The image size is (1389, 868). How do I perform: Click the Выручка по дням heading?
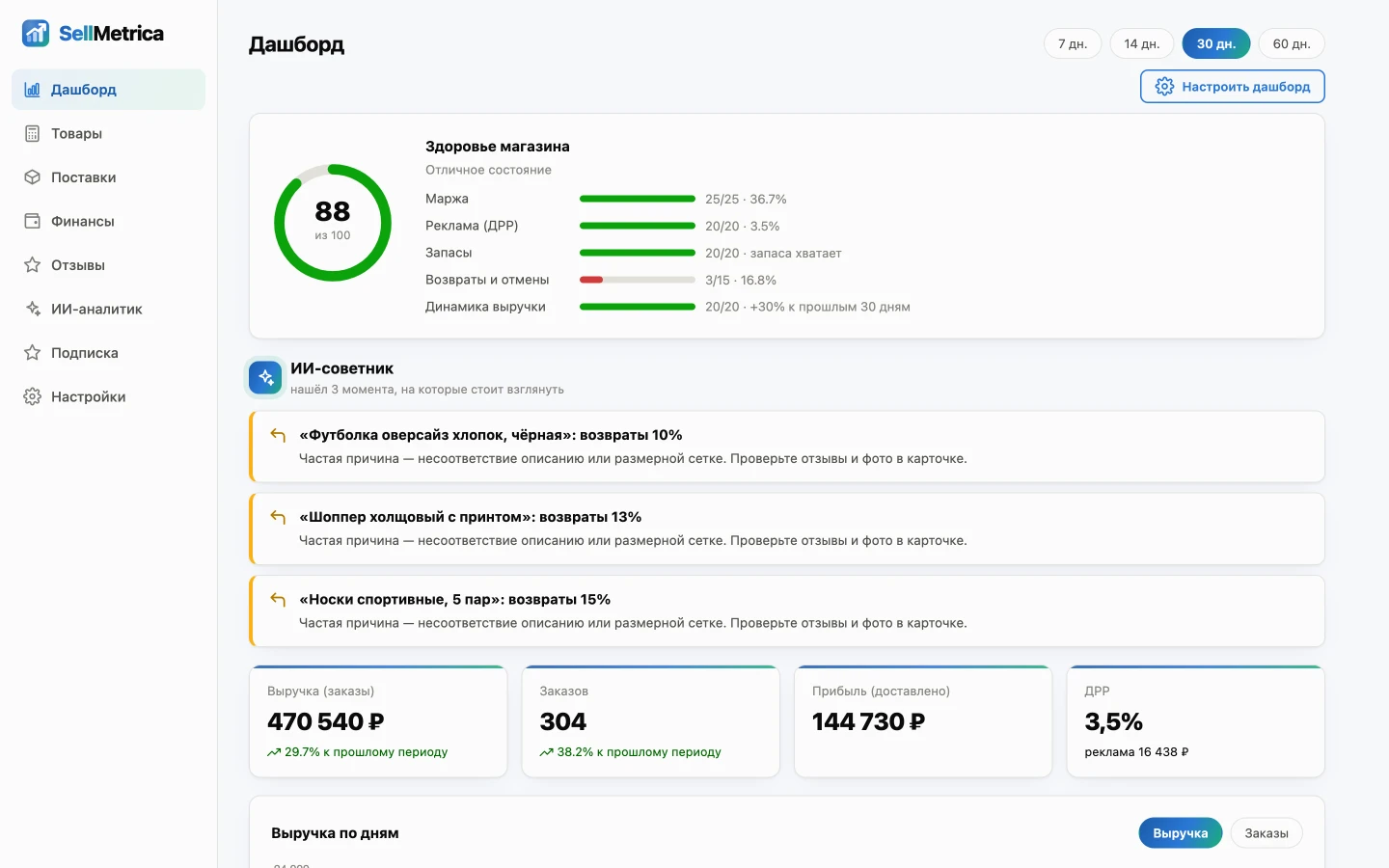pos(335,833)
